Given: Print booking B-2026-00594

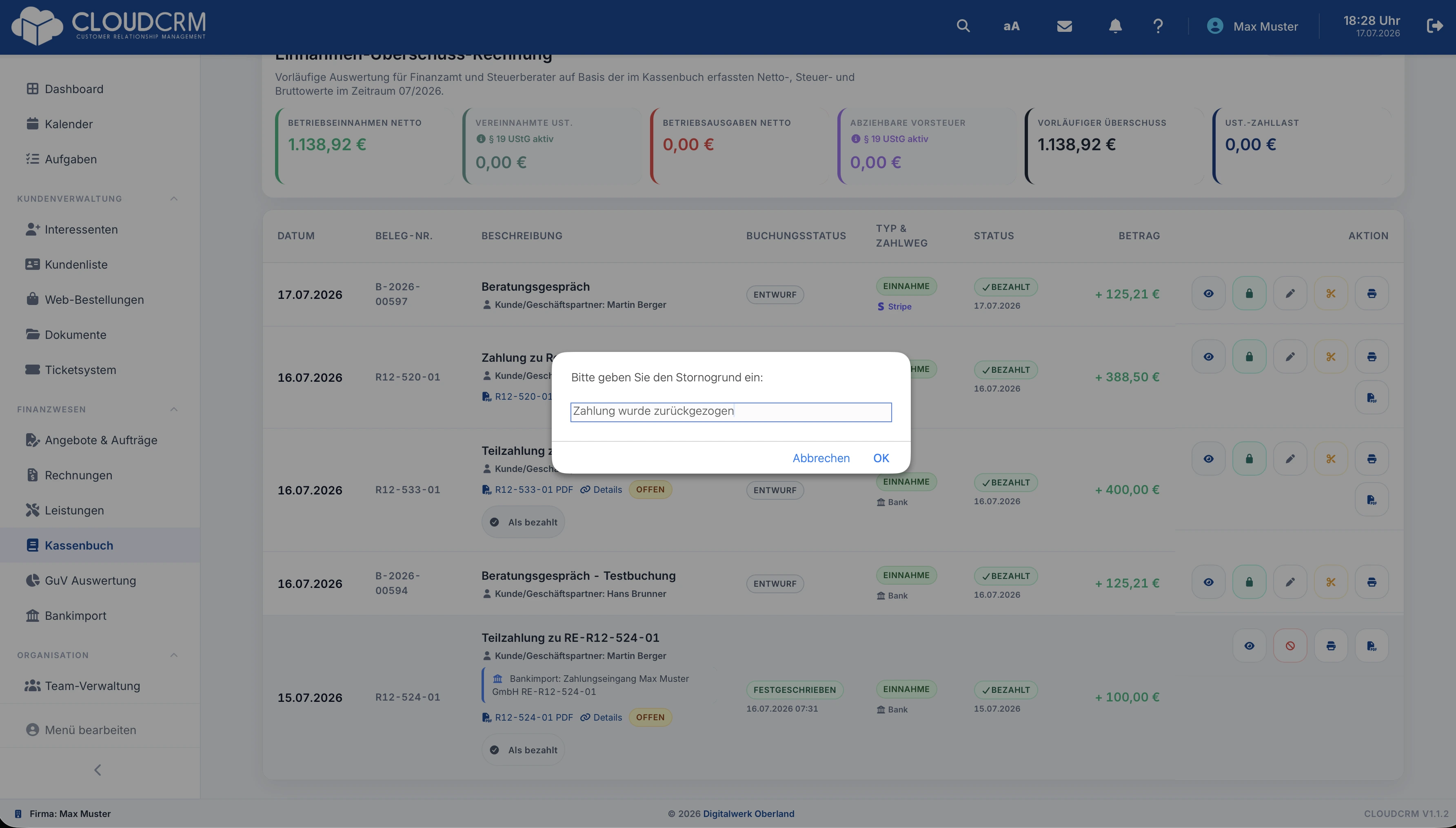Looking at the screenshot, I should coord(1372,582).
